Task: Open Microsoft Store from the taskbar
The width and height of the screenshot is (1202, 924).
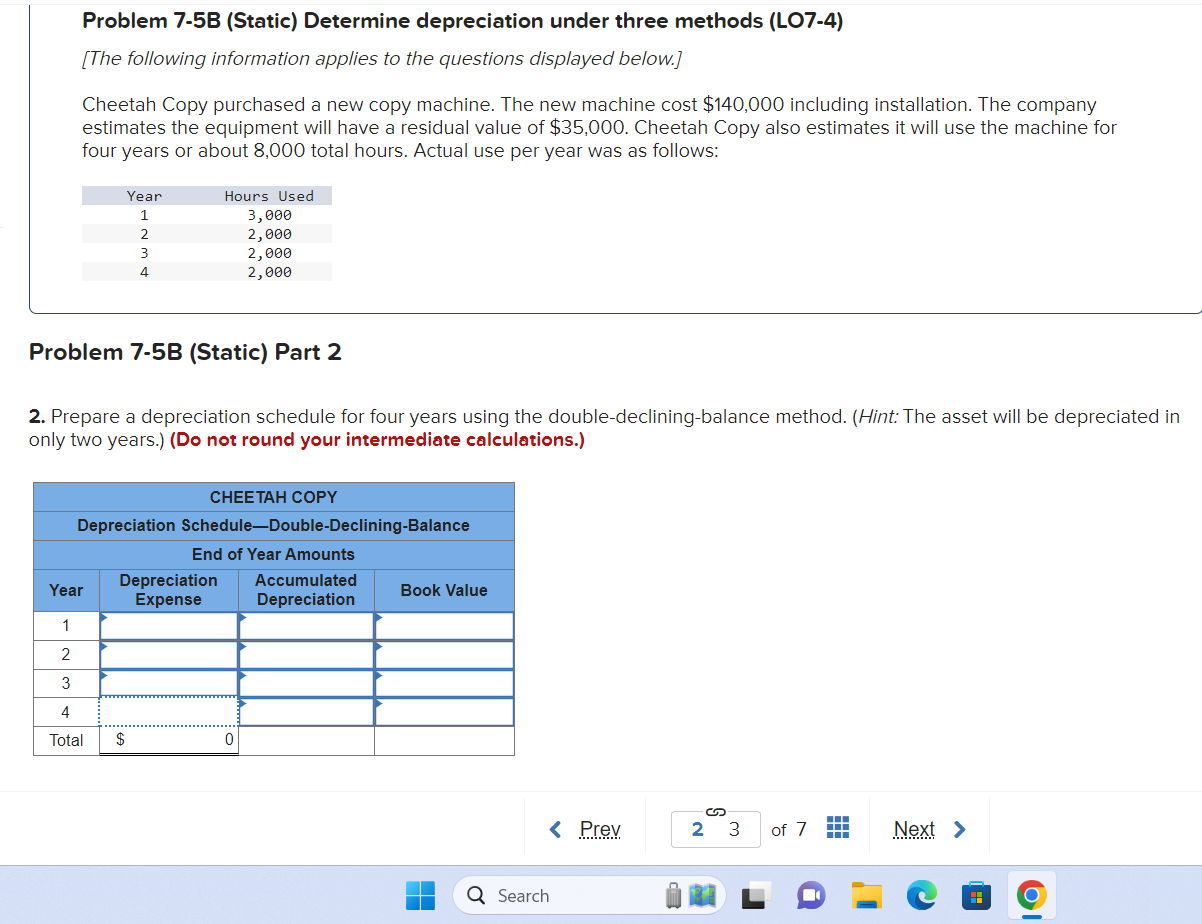Action: coord(976,895)
